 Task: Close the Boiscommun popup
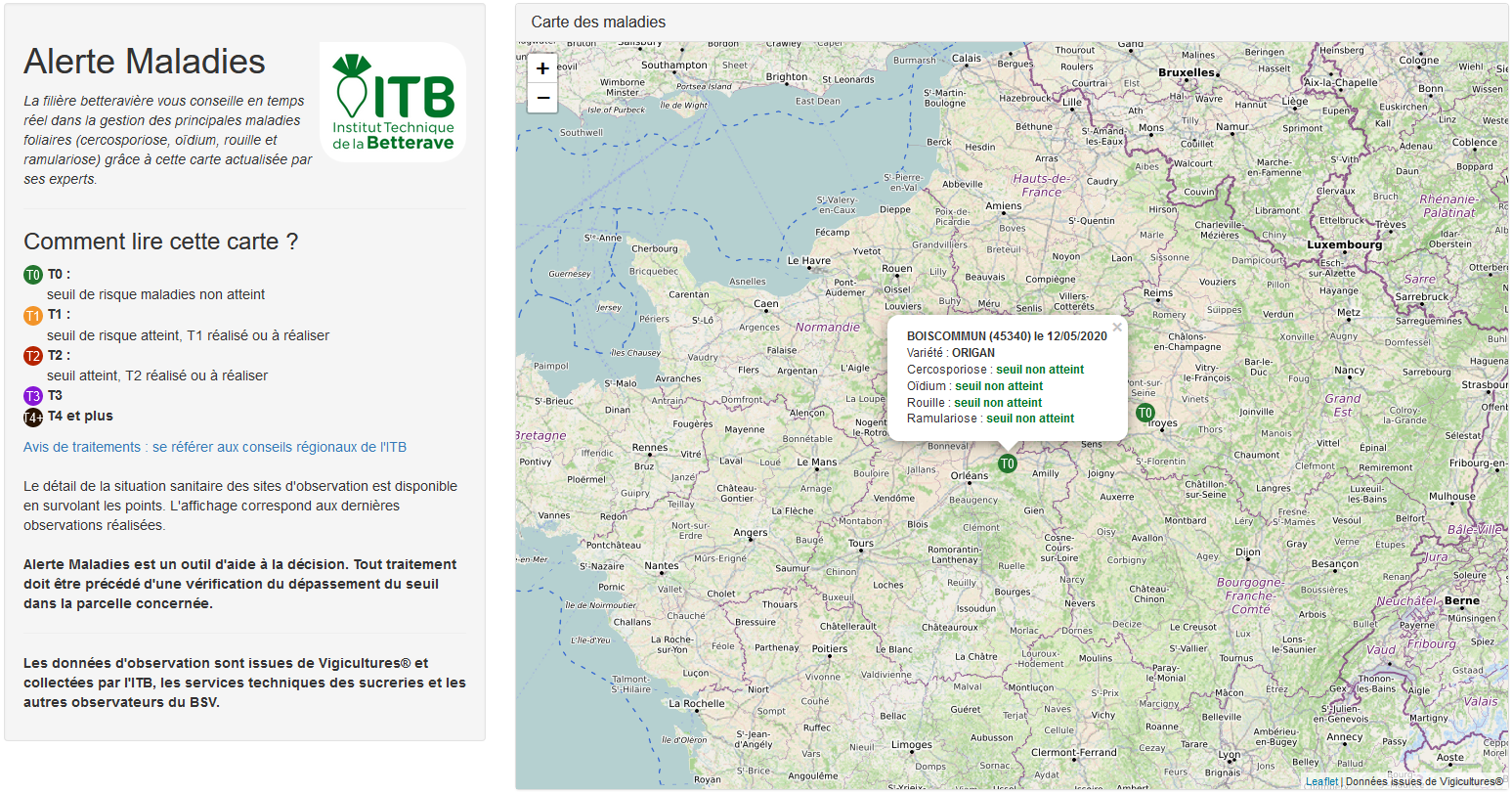[1117, 328]
